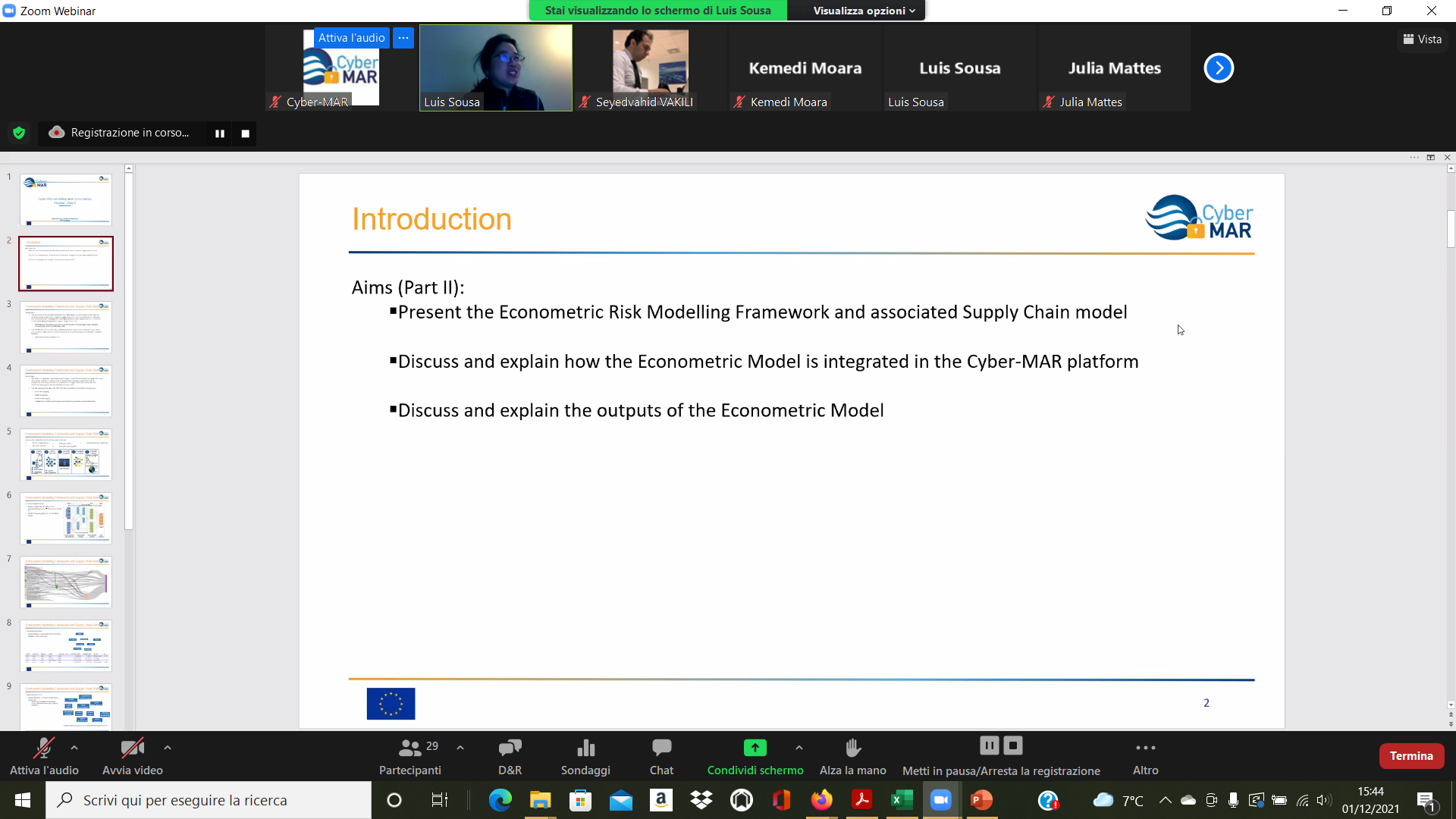
Task: Show next participants with blue arrow
Action: click(x=1219, y=68)
